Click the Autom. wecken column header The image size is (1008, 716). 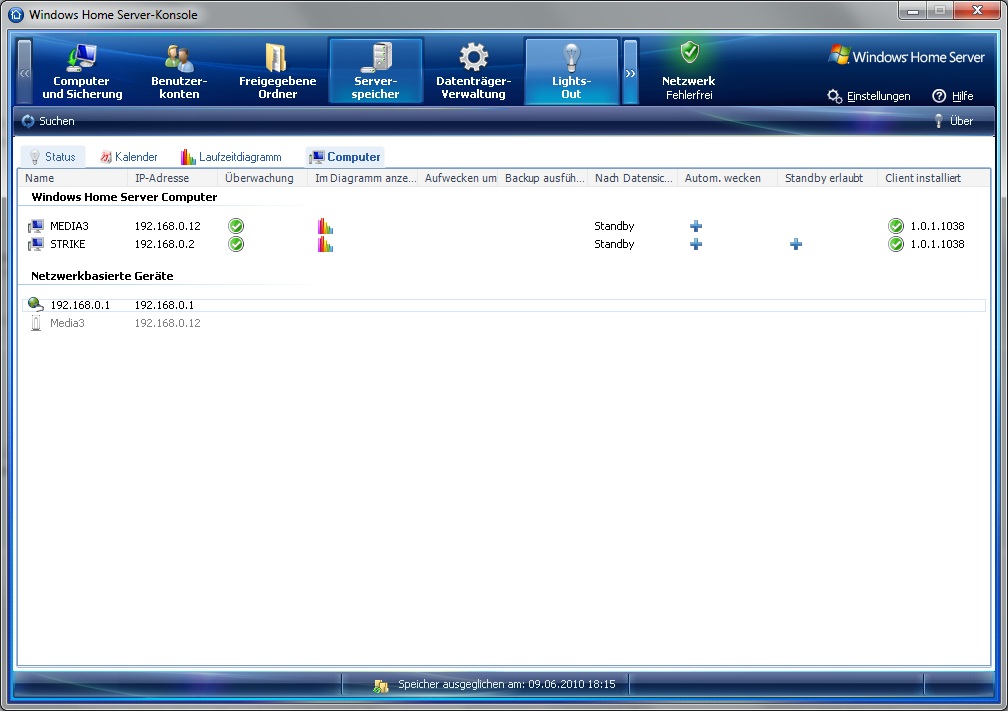pyautogui.click(x=728, y=178)
